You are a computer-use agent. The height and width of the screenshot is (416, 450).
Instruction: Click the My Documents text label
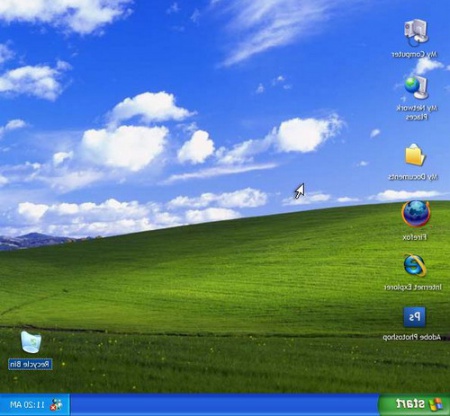[413, 177]
